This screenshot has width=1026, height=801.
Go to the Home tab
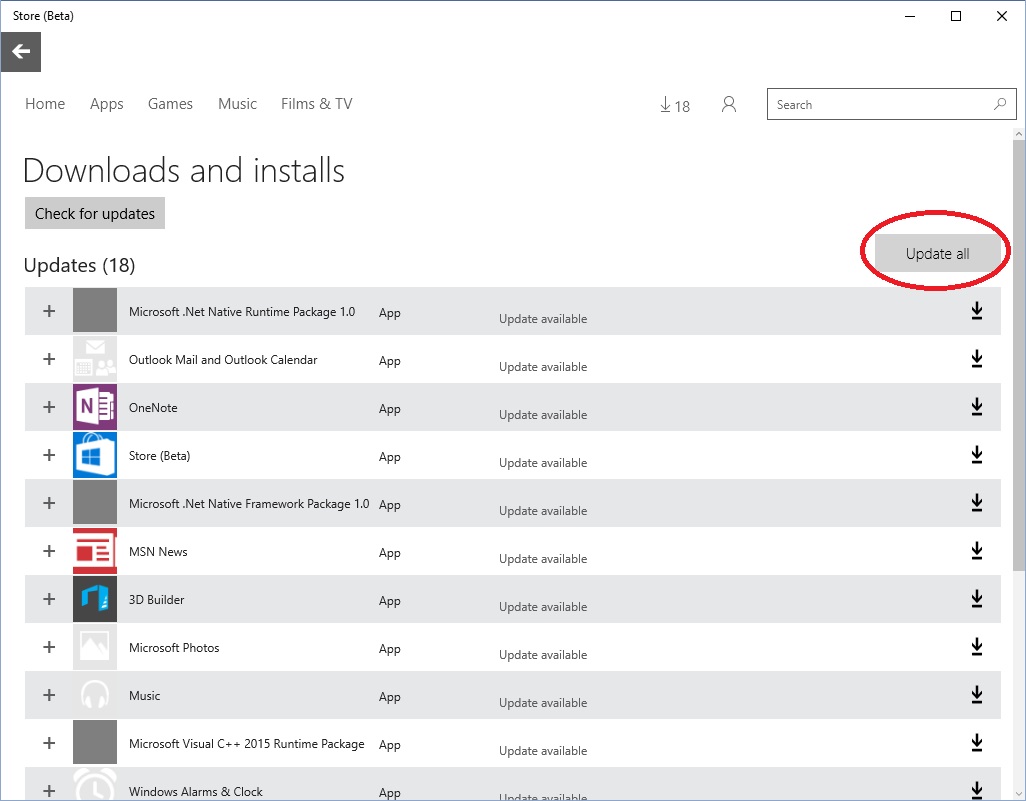point(45,103)
